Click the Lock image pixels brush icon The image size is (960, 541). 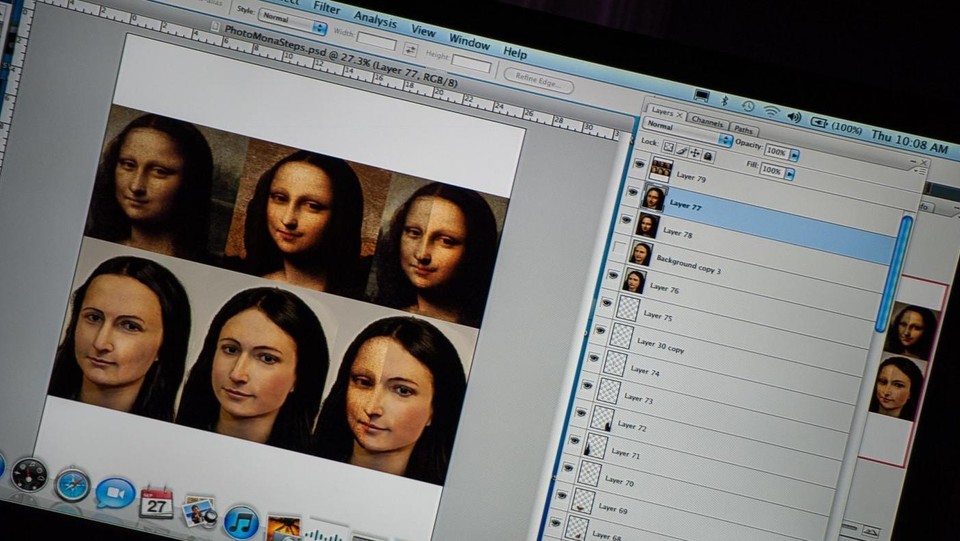point(681,151)
